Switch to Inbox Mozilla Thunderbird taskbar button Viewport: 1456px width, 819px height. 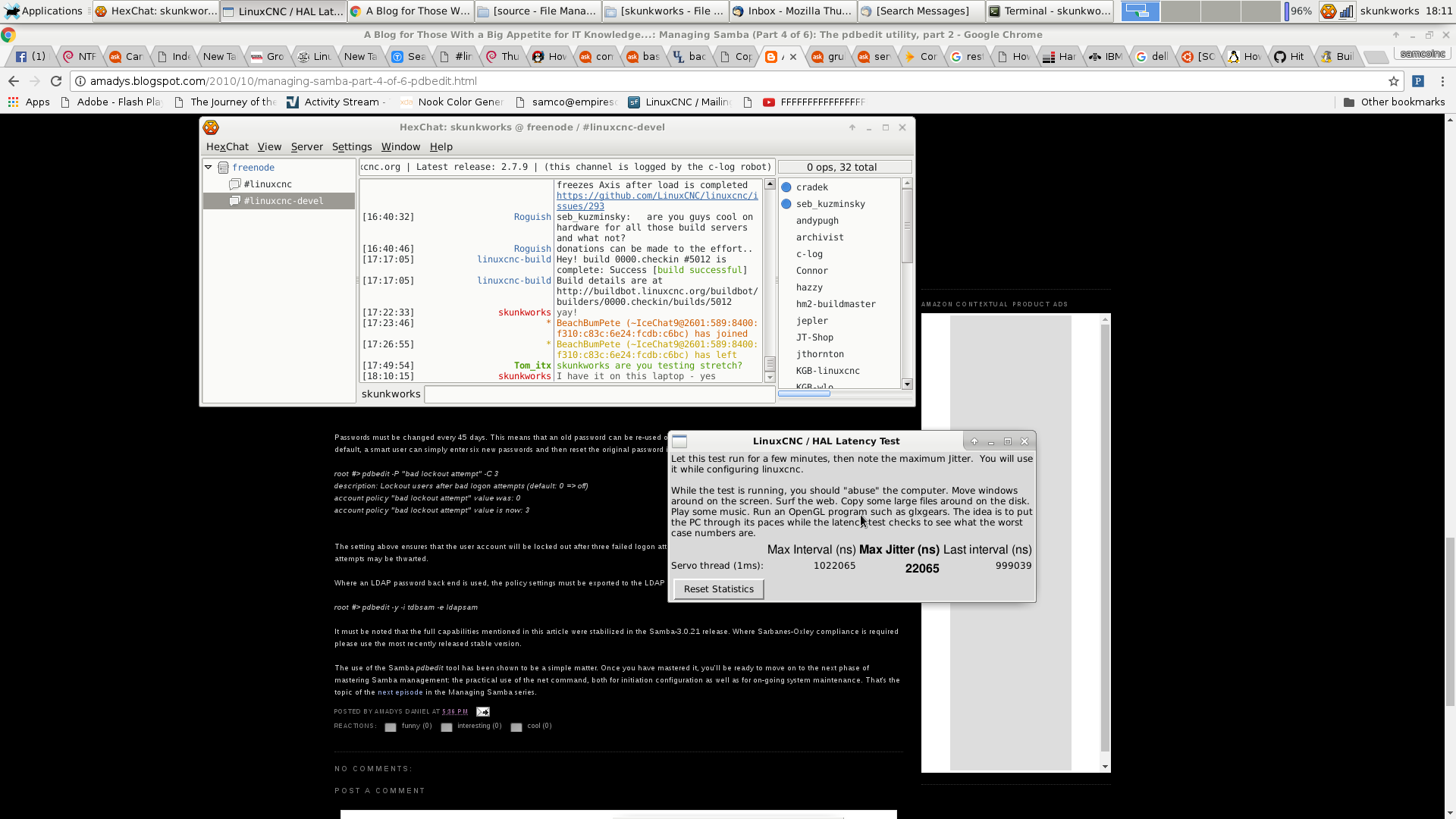(x=793, y=11)
